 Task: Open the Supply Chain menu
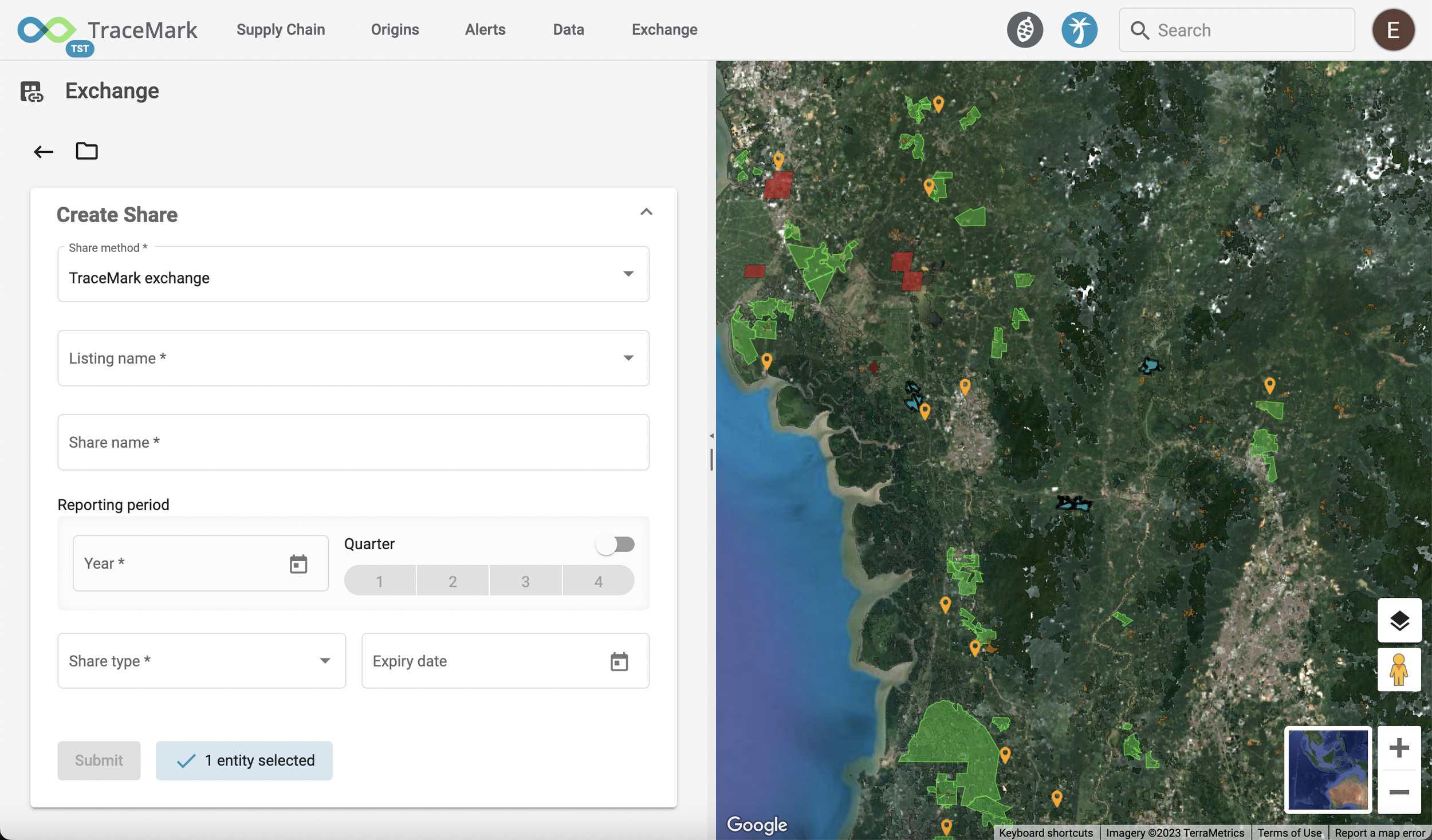point(281,30)
